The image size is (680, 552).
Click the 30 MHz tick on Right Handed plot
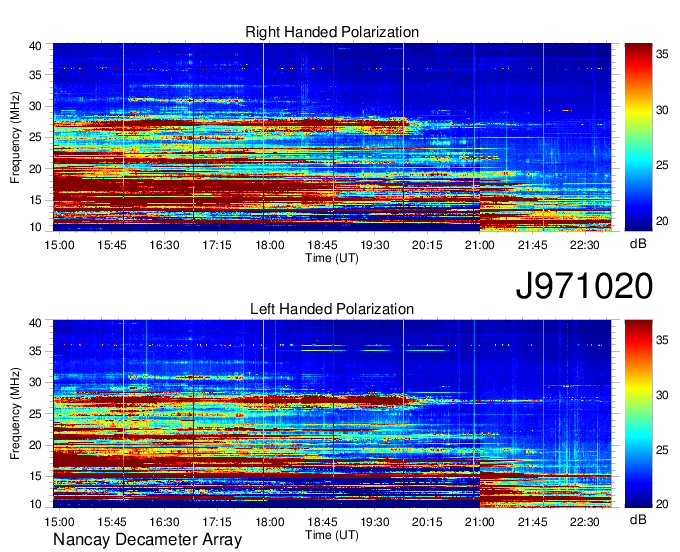coord(35,107)
